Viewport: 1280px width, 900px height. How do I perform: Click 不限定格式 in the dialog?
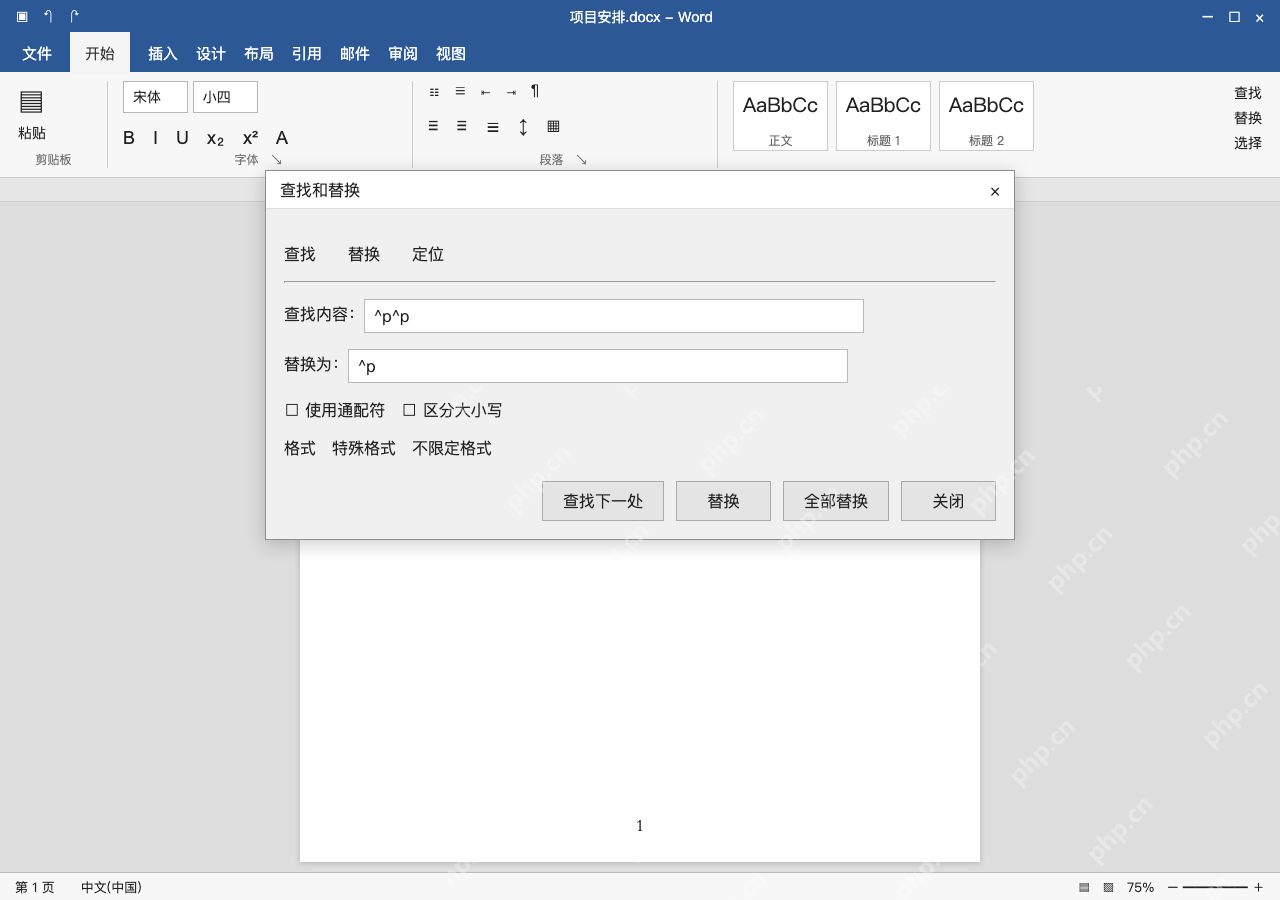click(x=452, y=448)
